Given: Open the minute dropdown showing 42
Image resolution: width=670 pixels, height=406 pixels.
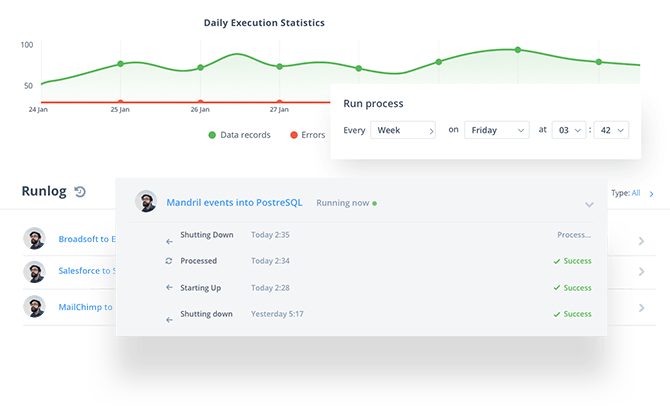Looking at the screenshot, I should pyautogui.click(x=611, y=130).
